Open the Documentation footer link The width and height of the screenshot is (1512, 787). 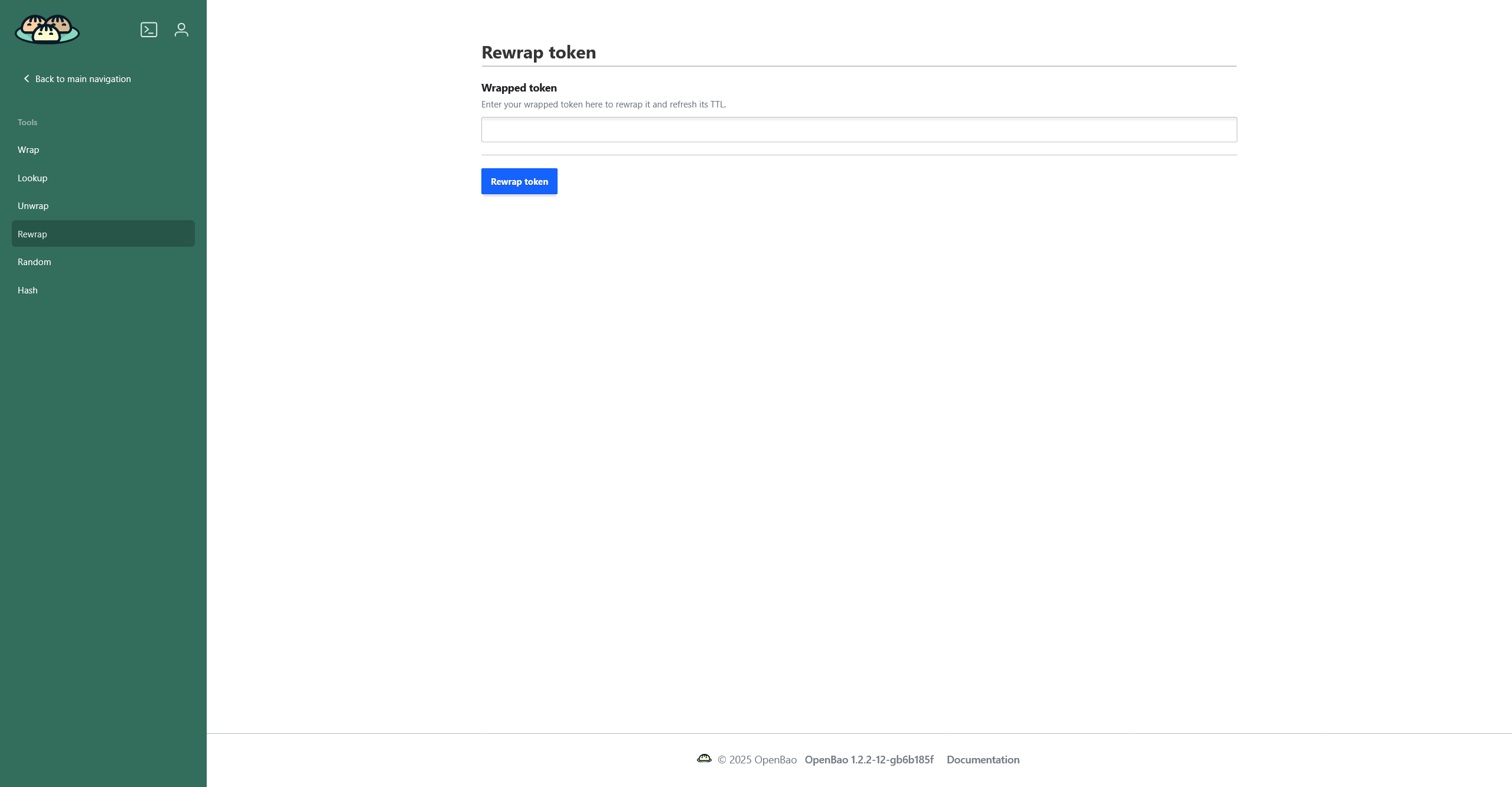point(983,760)
